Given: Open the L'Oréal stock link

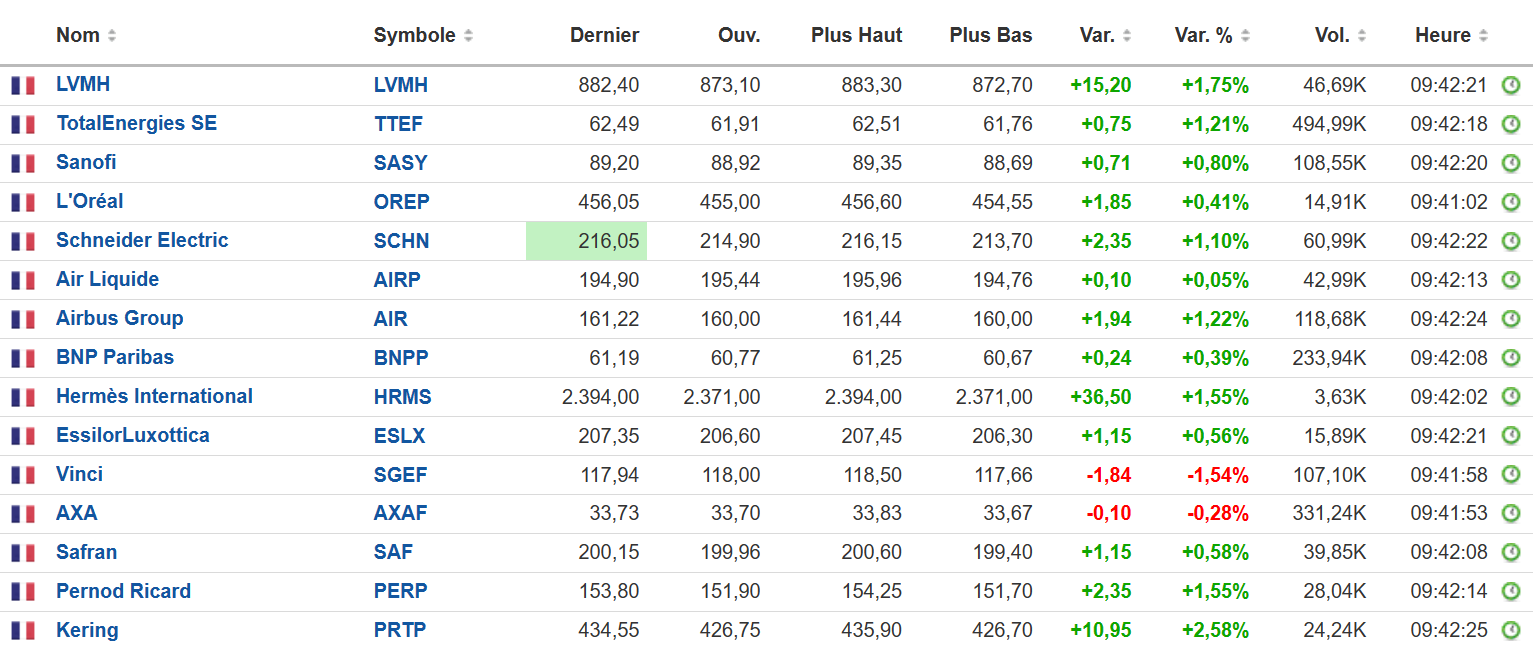Looking at the screenshot, I should click(90, 201).
